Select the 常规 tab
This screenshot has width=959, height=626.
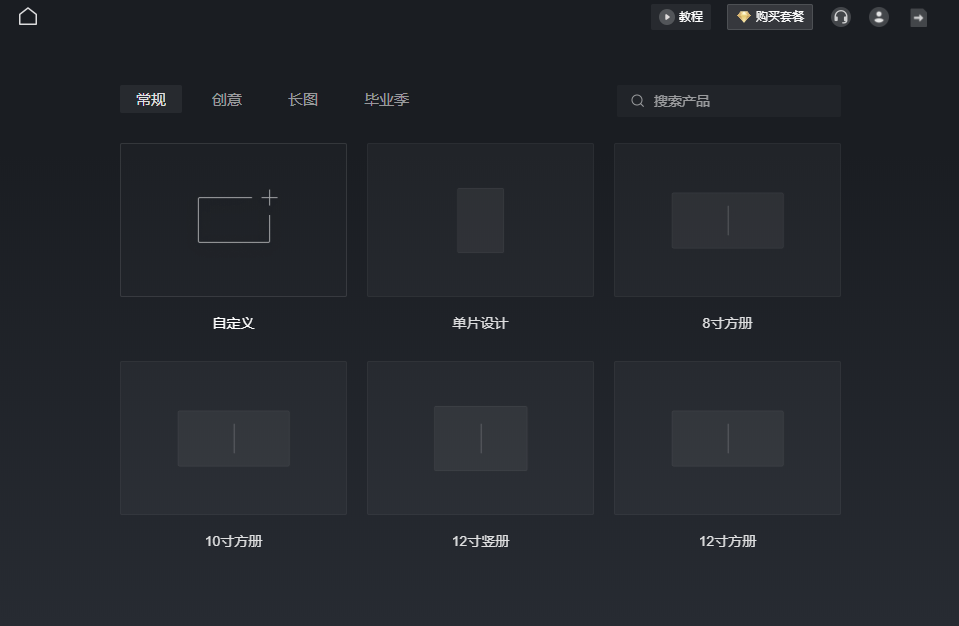coord(151,99)
